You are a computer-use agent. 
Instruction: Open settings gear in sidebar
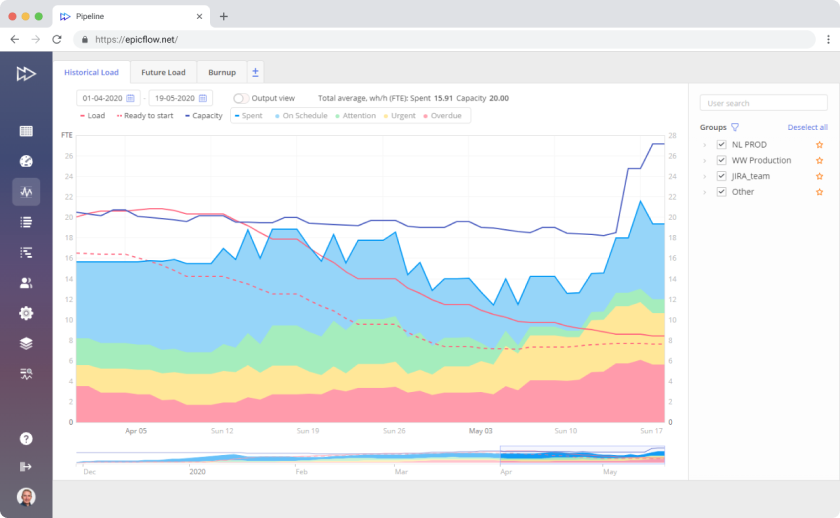coord(26,313)
